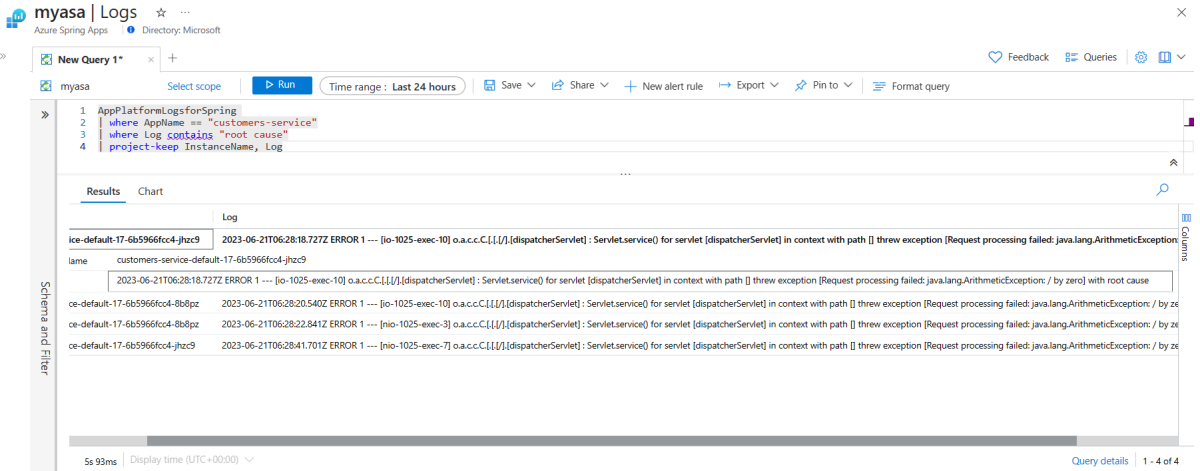The height and width of the screenshot is (471, 1200).
Task: Click the resize handle dots above results
Action: [625, 174]
